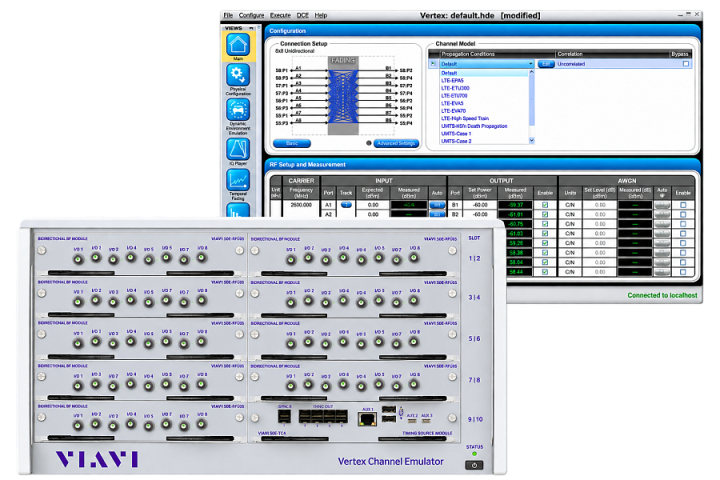The width and height of the screenshot is (720, 480).
Task: Toggle AWGN Enable checkbox in row B1
Action: pyautogui.click(x=683, y=205)
